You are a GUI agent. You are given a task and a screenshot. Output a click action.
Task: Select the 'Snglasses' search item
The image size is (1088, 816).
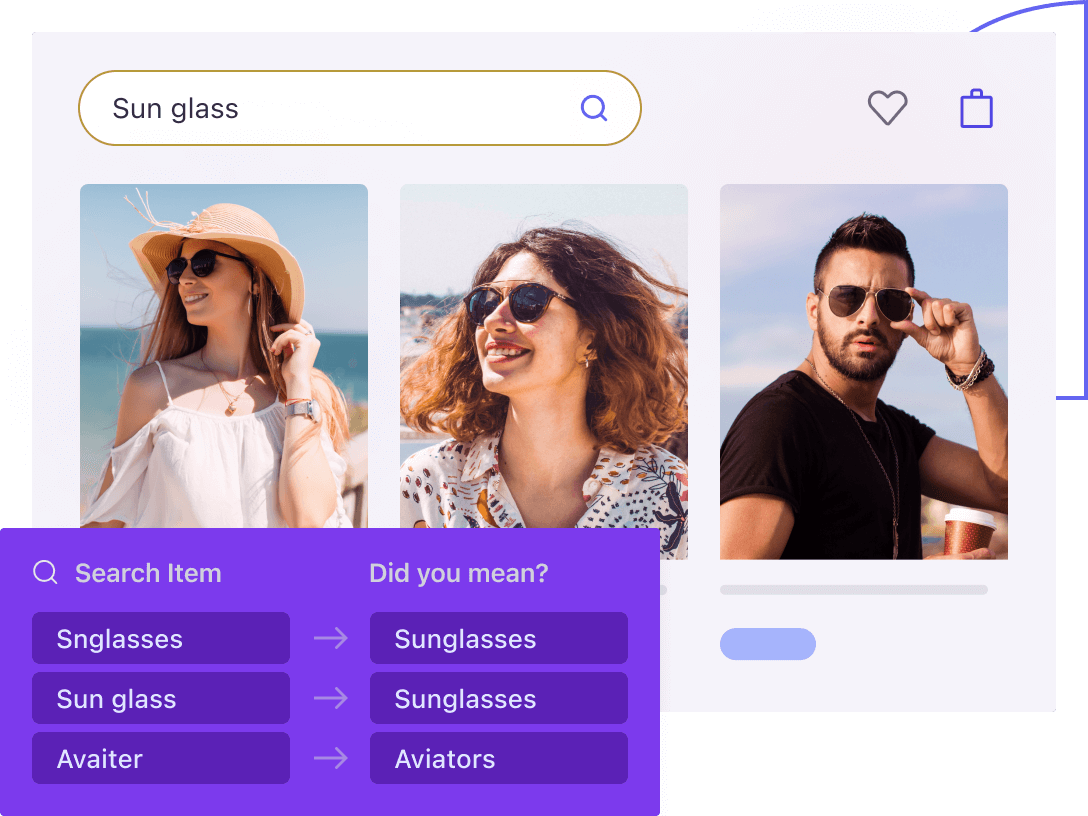pyautogui.click(x=161, y=638)
